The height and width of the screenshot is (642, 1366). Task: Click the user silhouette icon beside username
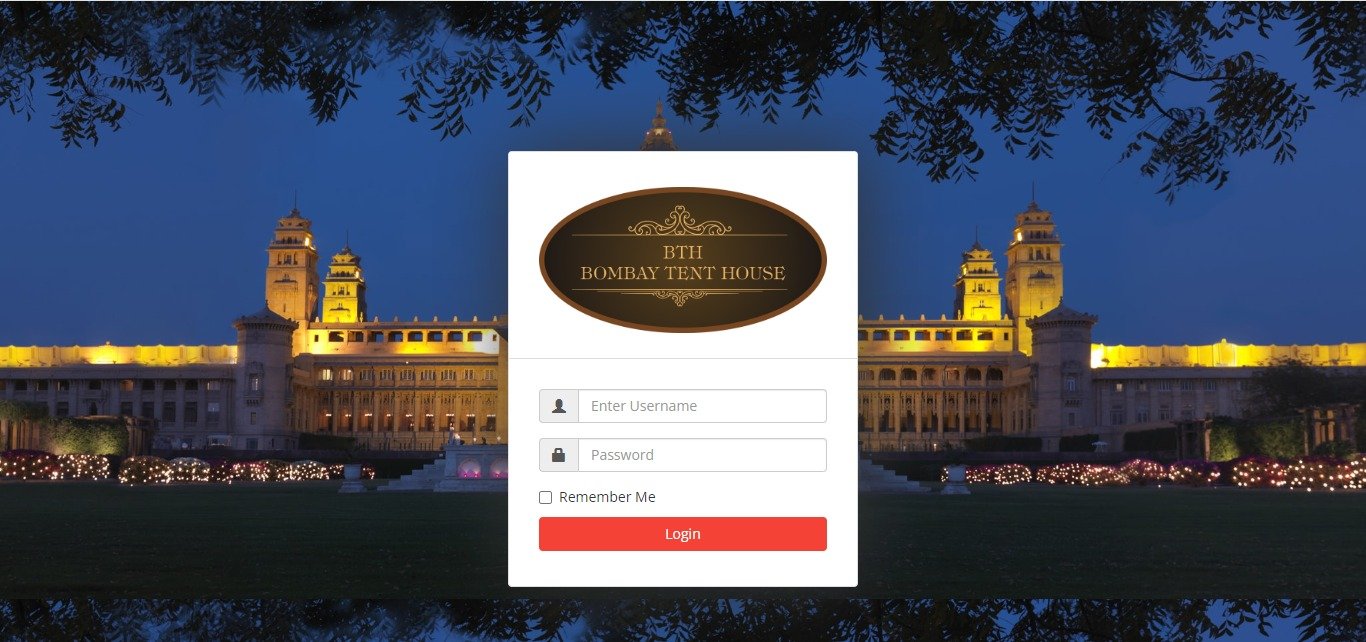(x=559, y=406)
